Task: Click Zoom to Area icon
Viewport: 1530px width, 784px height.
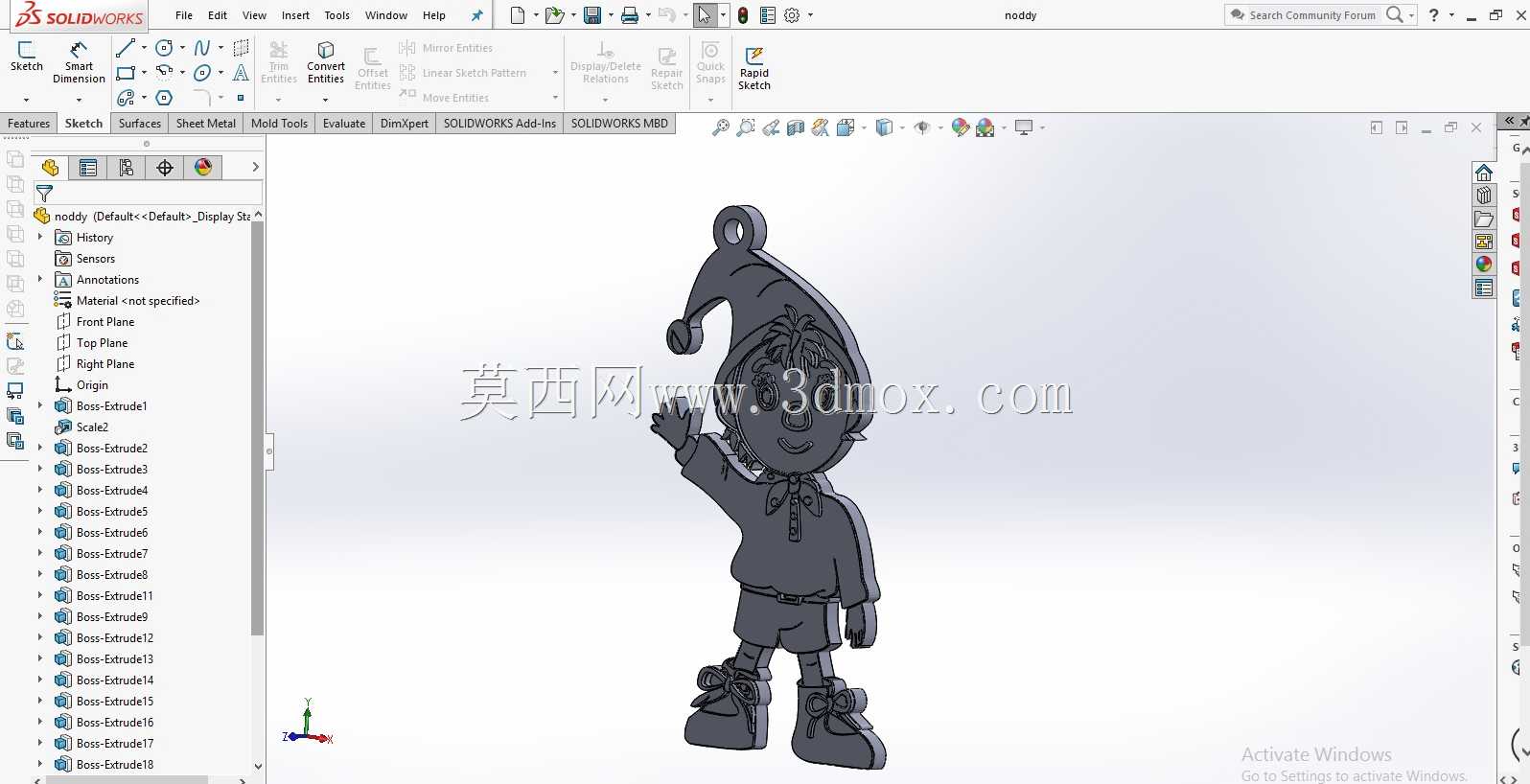Action: coord(746,127)
